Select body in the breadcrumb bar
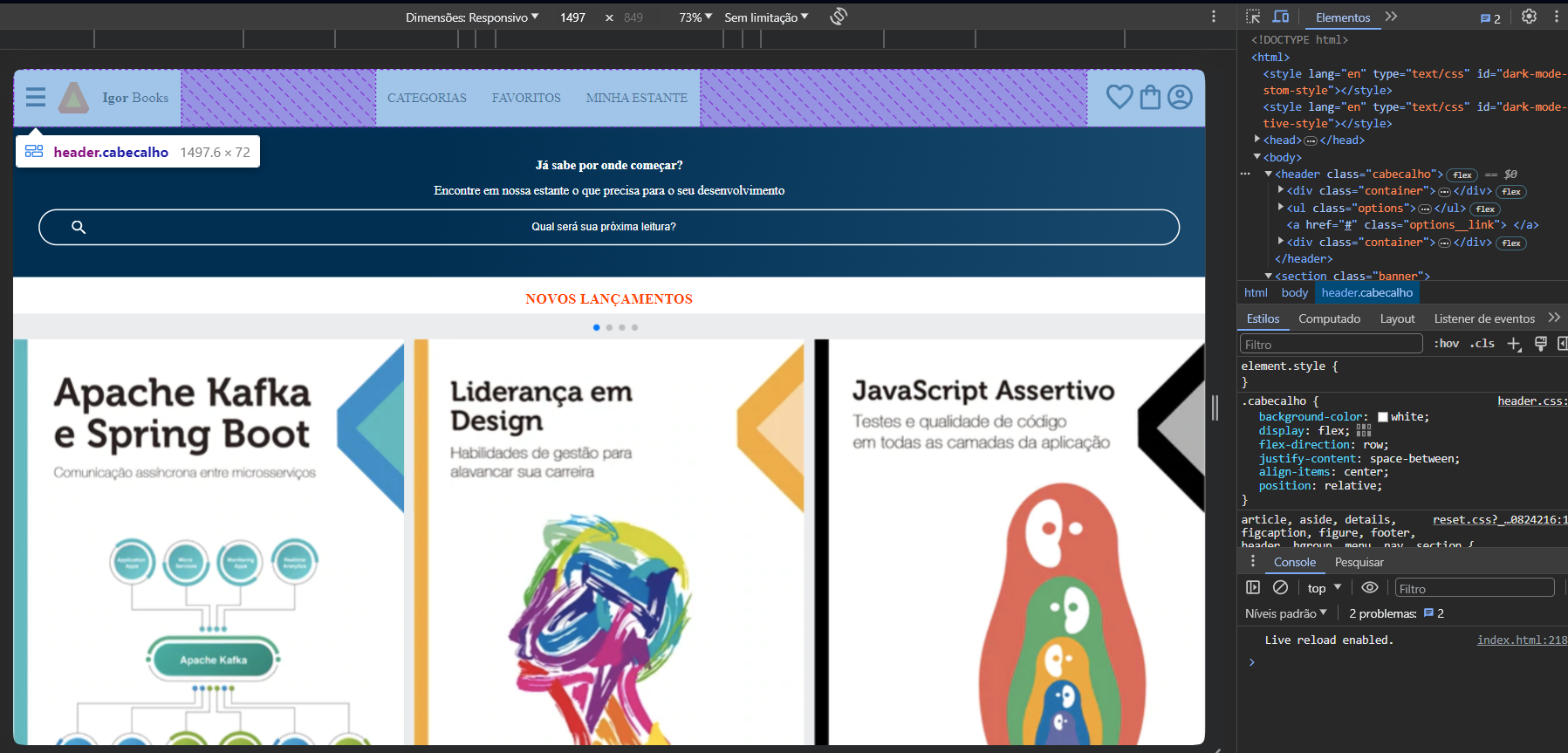This screenshot has width=1568, height=753. tap(1294, 293)
